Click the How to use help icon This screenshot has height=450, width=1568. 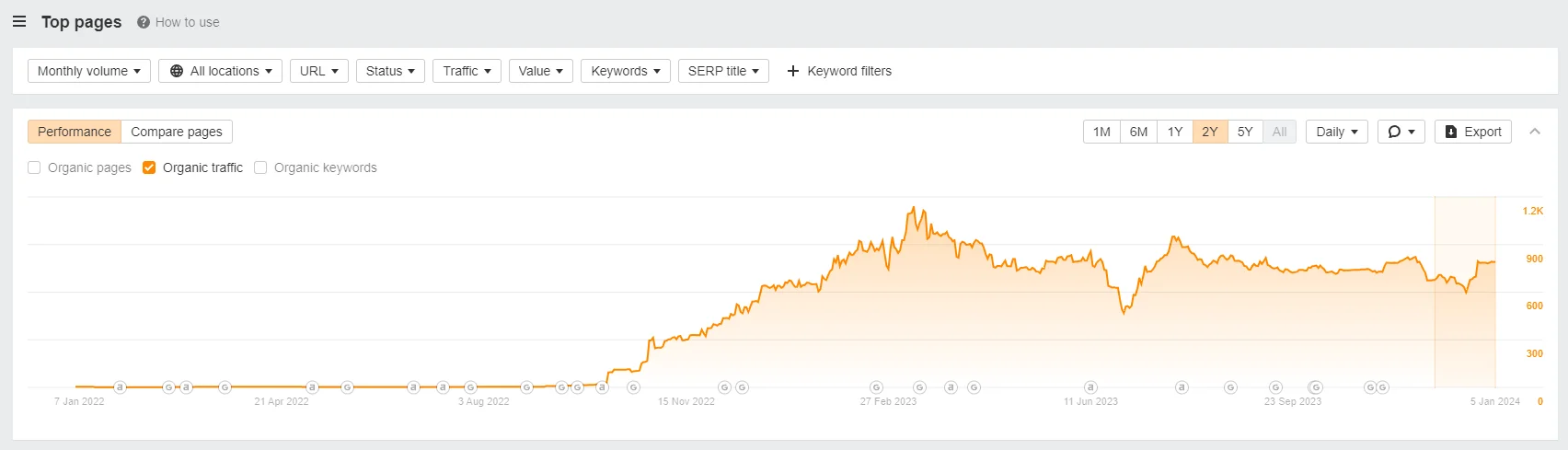[144, 22]
